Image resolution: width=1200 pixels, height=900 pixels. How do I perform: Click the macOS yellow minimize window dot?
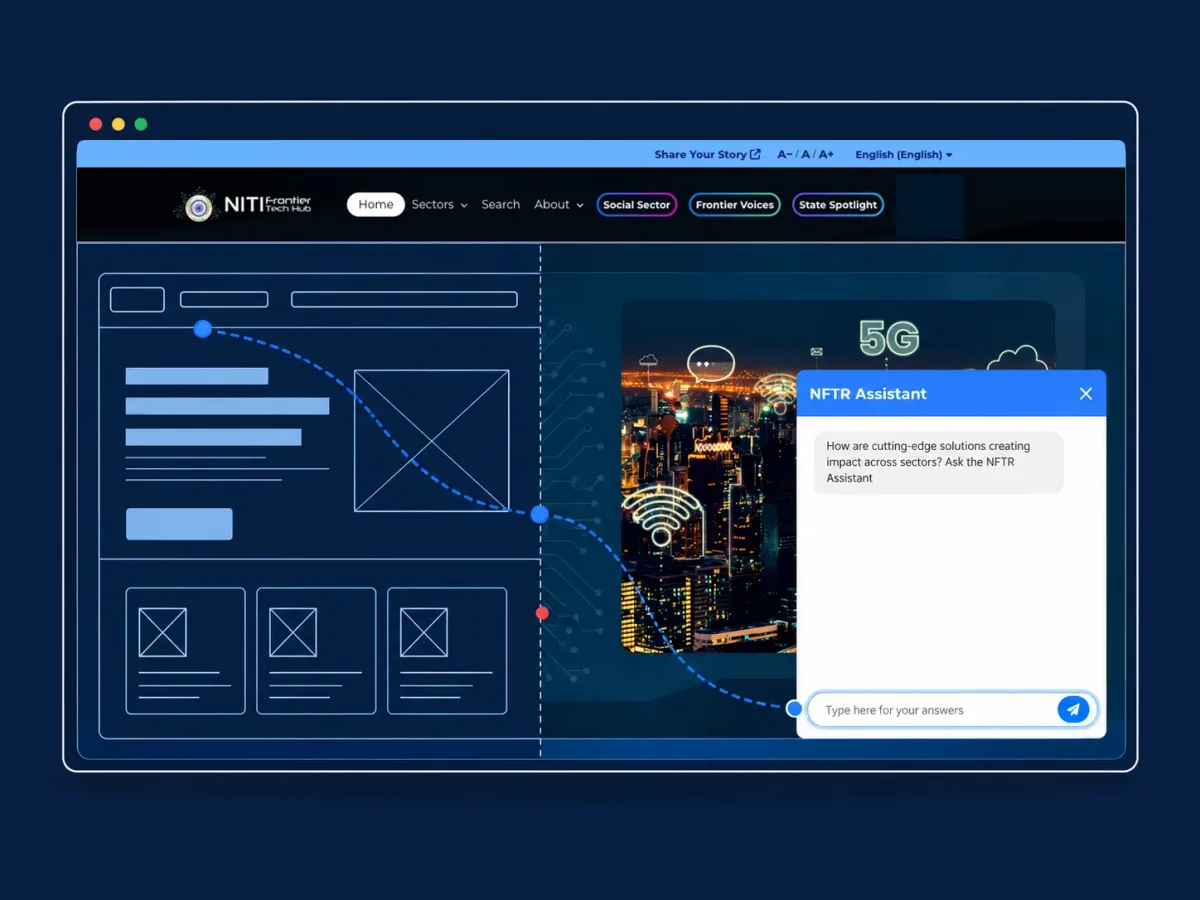pyautogui.click(x=118, y=124)
